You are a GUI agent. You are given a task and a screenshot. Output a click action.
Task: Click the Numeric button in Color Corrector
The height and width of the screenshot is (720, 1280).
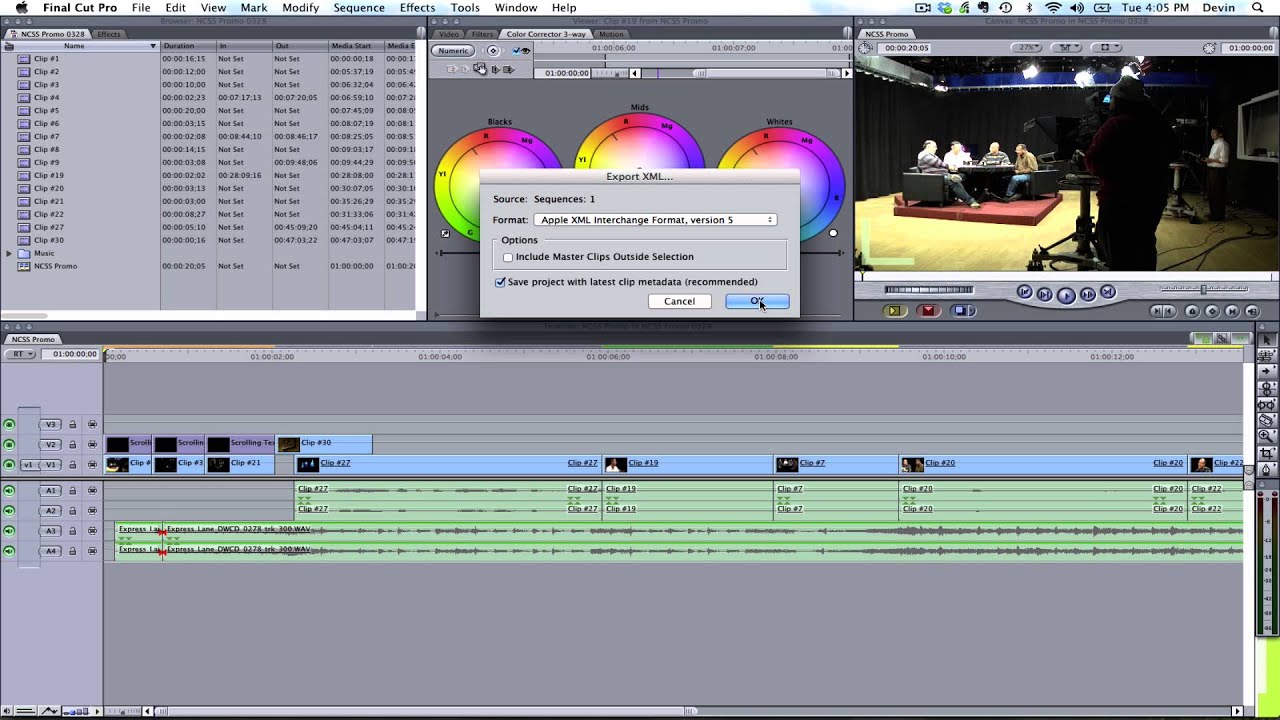click(x=453, y=50)
